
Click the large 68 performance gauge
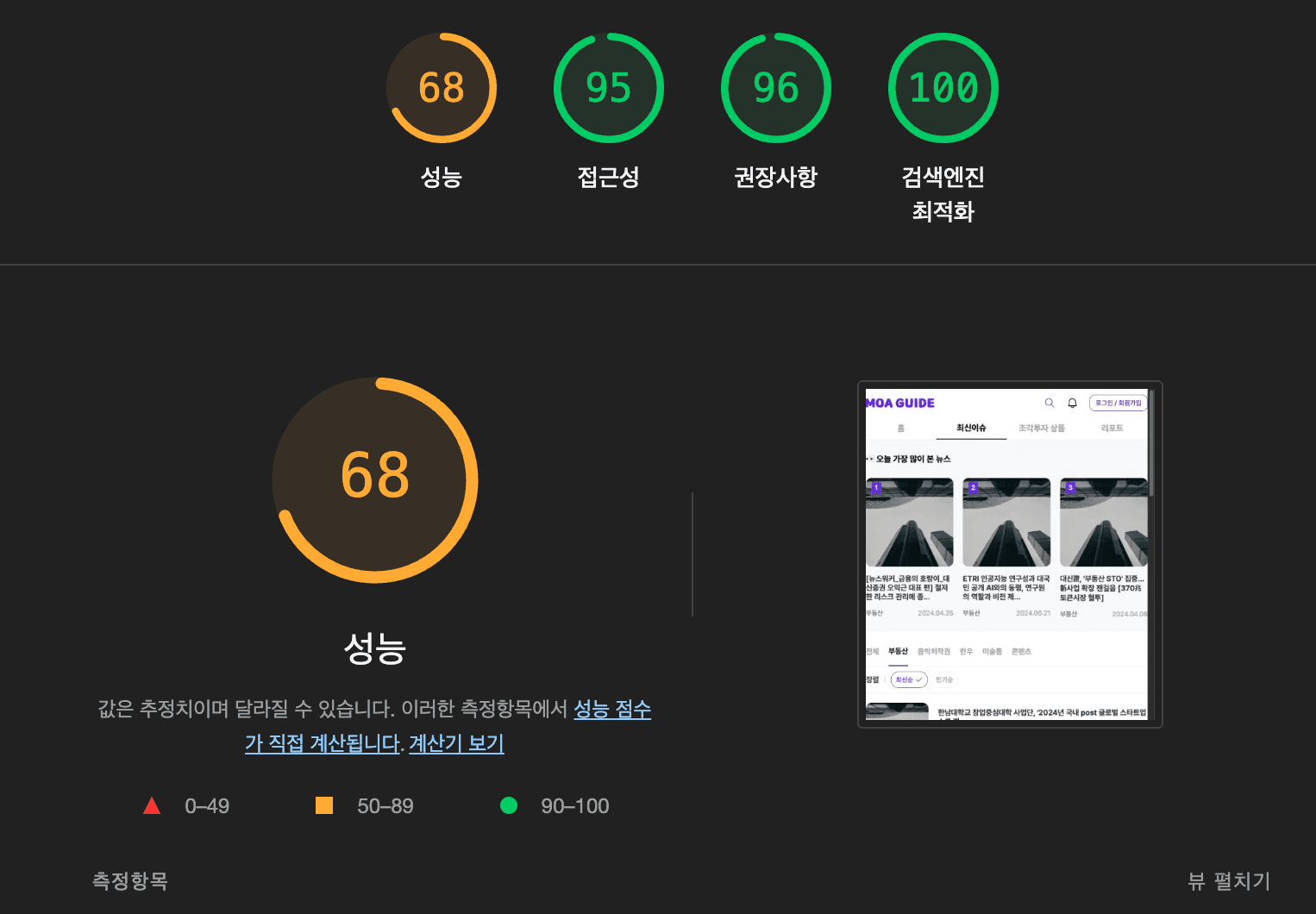point(375,480)
